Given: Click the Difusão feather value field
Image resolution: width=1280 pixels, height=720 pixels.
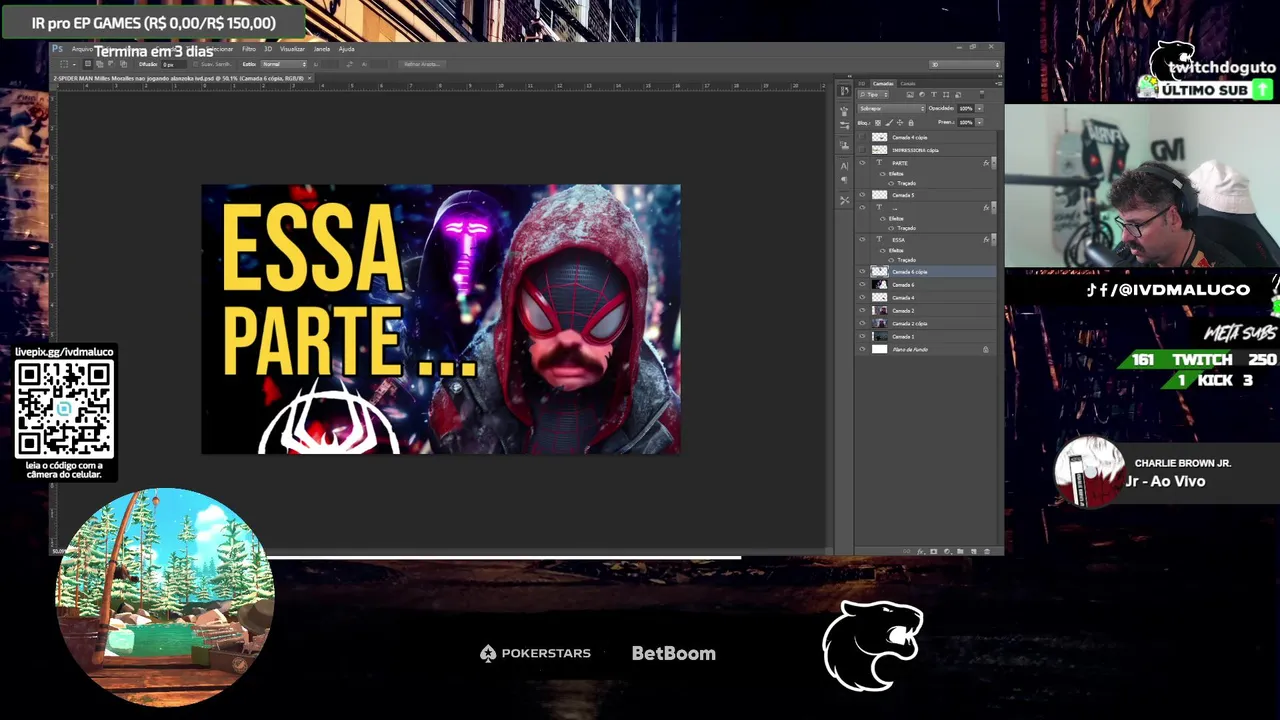Looking at the screenshot, I should (173, 64).
